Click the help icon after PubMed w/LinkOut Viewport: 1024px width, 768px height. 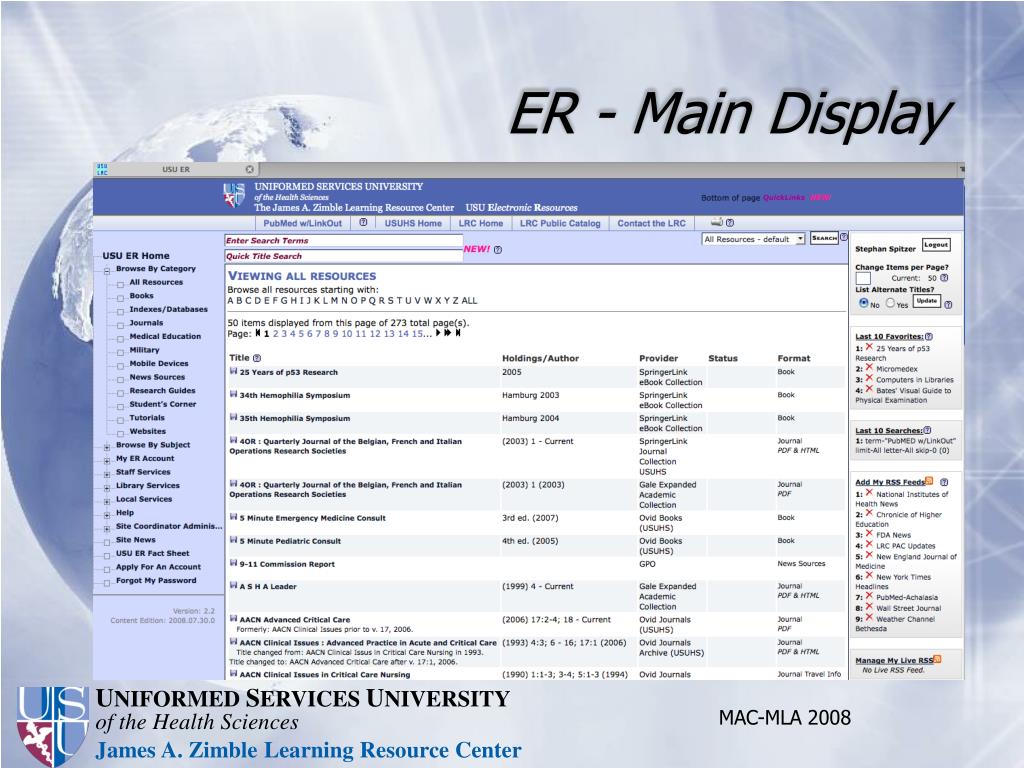pos(363,223)
